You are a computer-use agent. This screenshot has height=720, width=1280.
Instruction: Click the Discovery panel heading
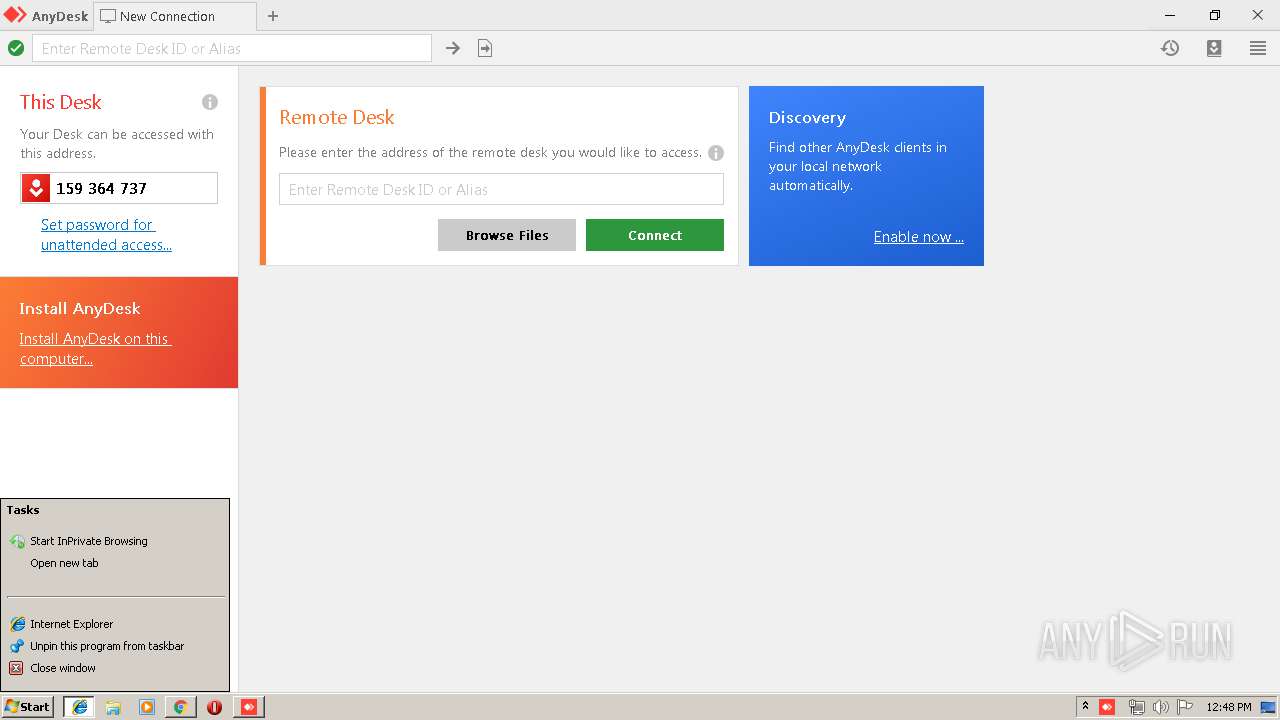coord(807,118)
